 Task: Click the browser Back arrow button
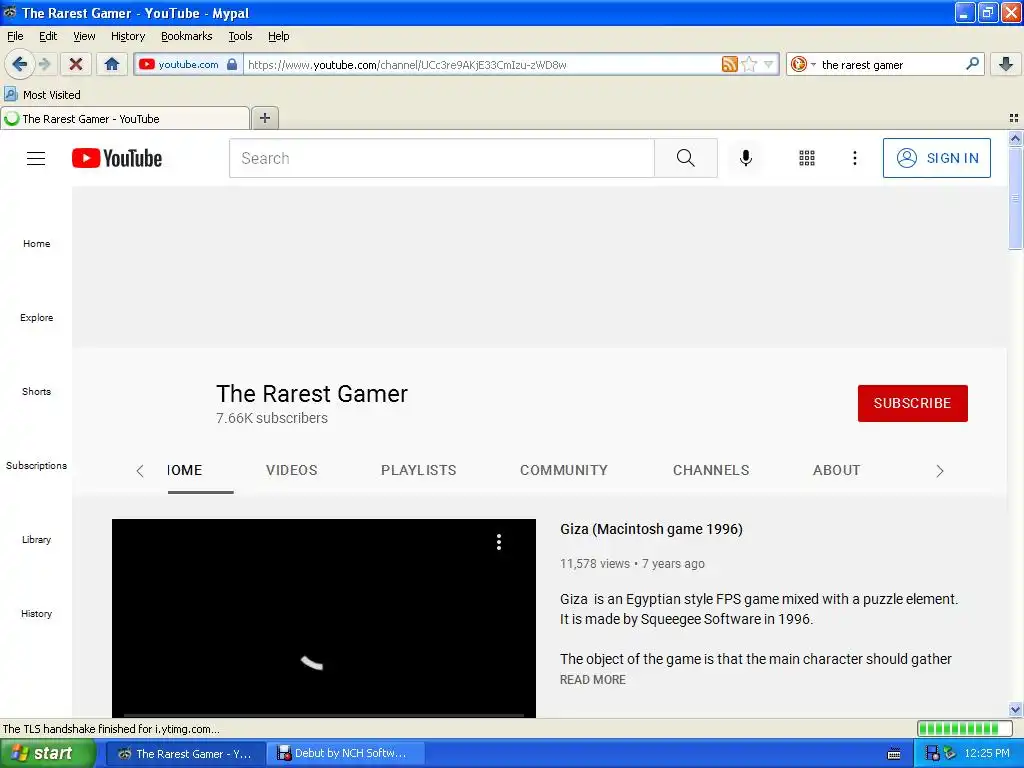coord(19,64)
